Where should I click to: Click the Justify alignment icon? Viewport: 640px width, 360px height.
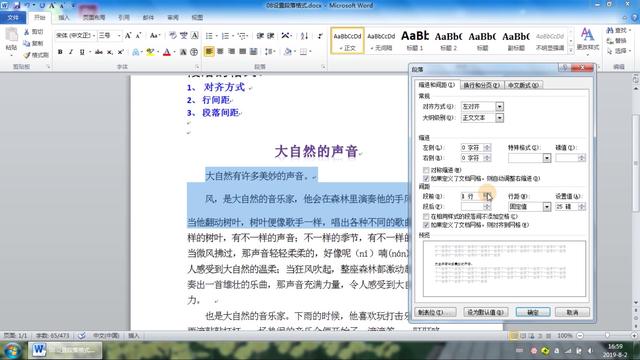point(242,51)
